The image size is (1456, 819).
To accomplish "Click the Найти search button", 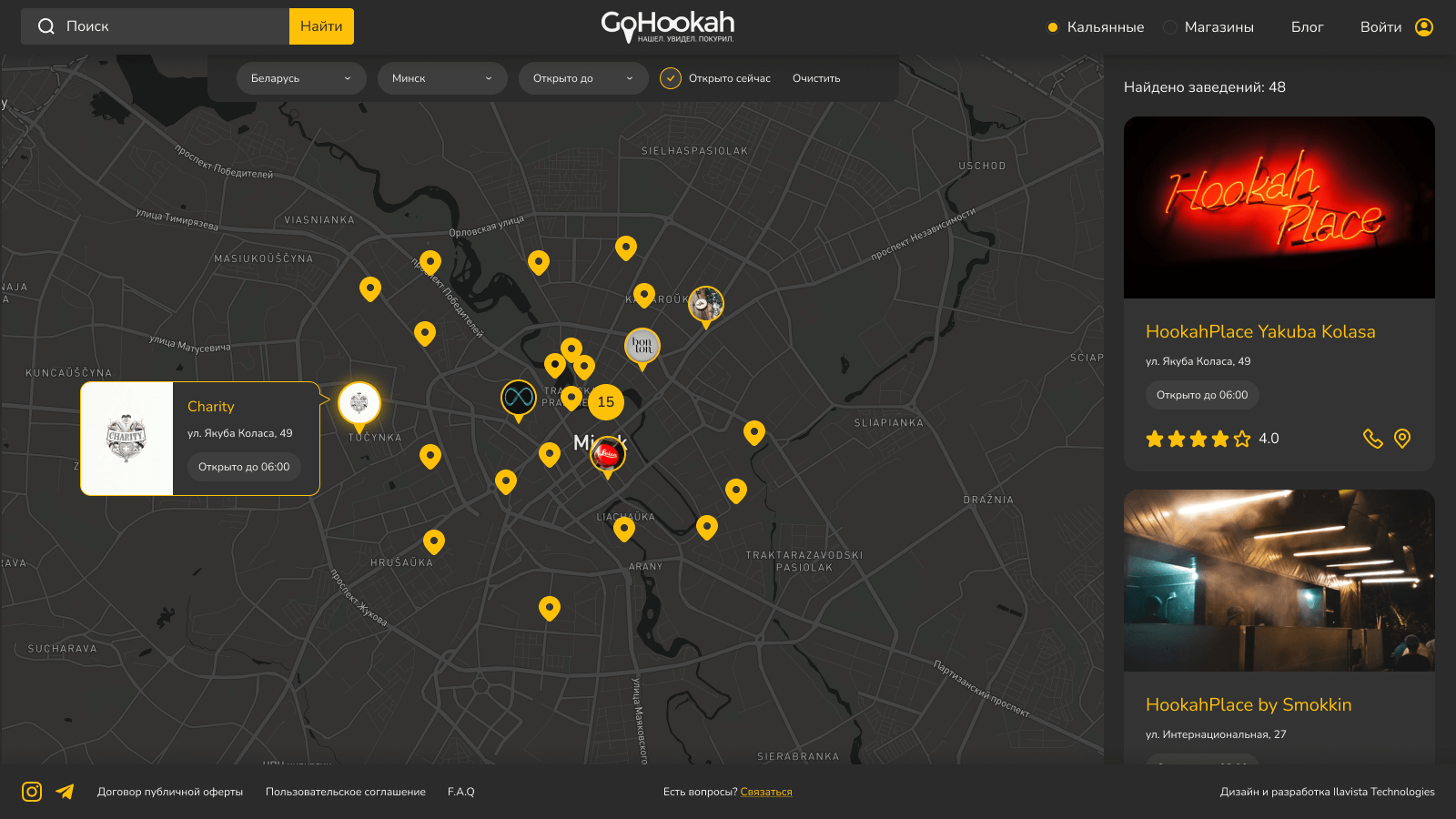I will click(321, 26).
